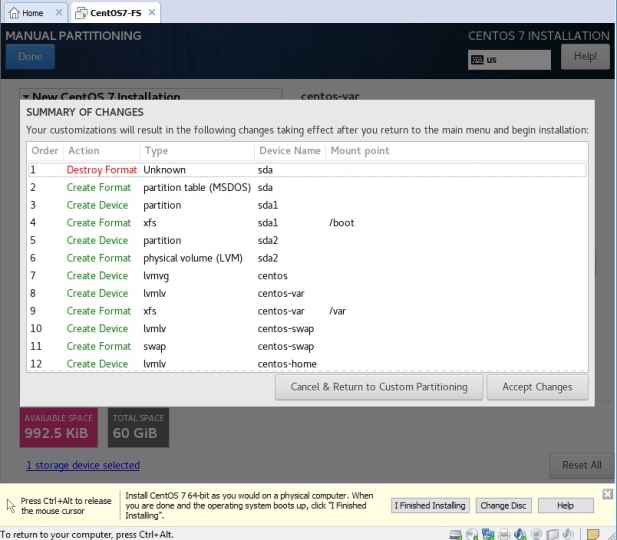This screenshot has width=617, height=540.
Task: Click the Help! button in the installer header
Action: coord(584,57)
